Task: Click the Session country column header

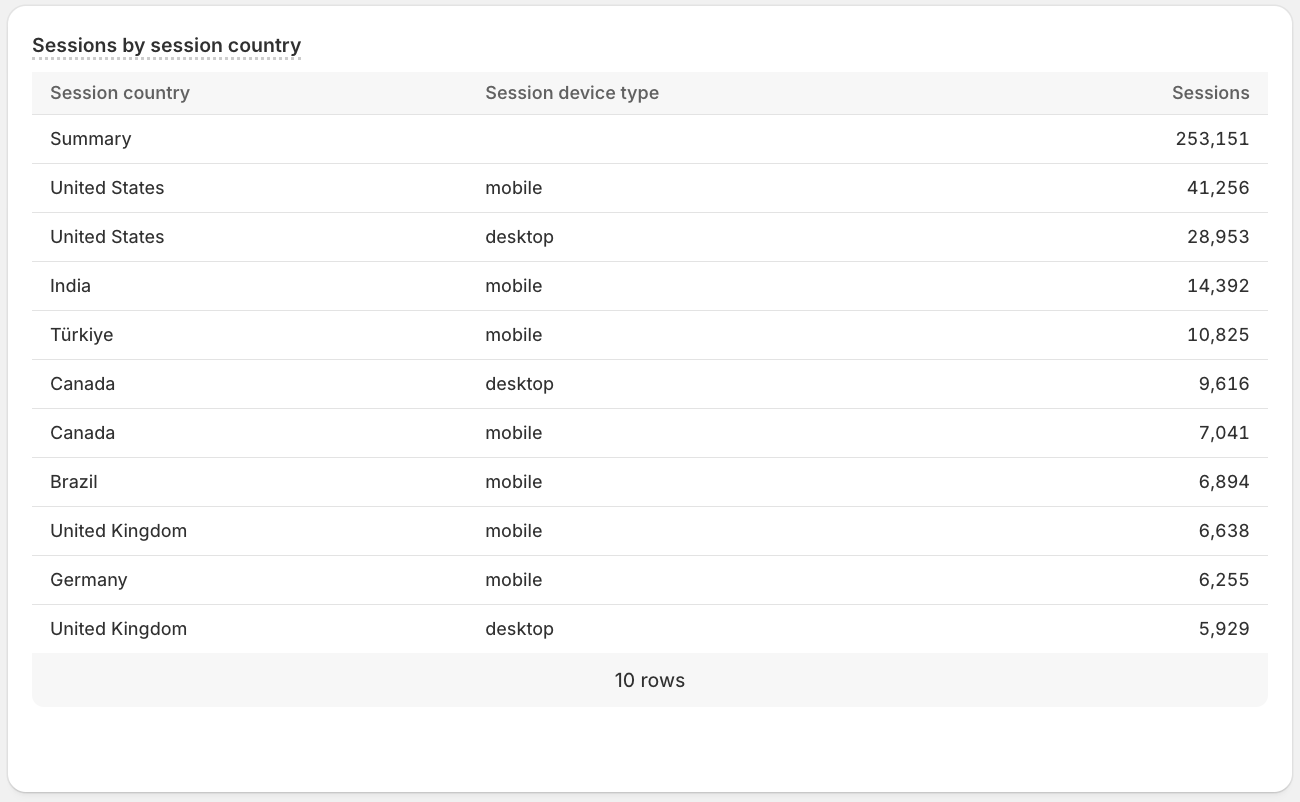Action: pos(120,93)
